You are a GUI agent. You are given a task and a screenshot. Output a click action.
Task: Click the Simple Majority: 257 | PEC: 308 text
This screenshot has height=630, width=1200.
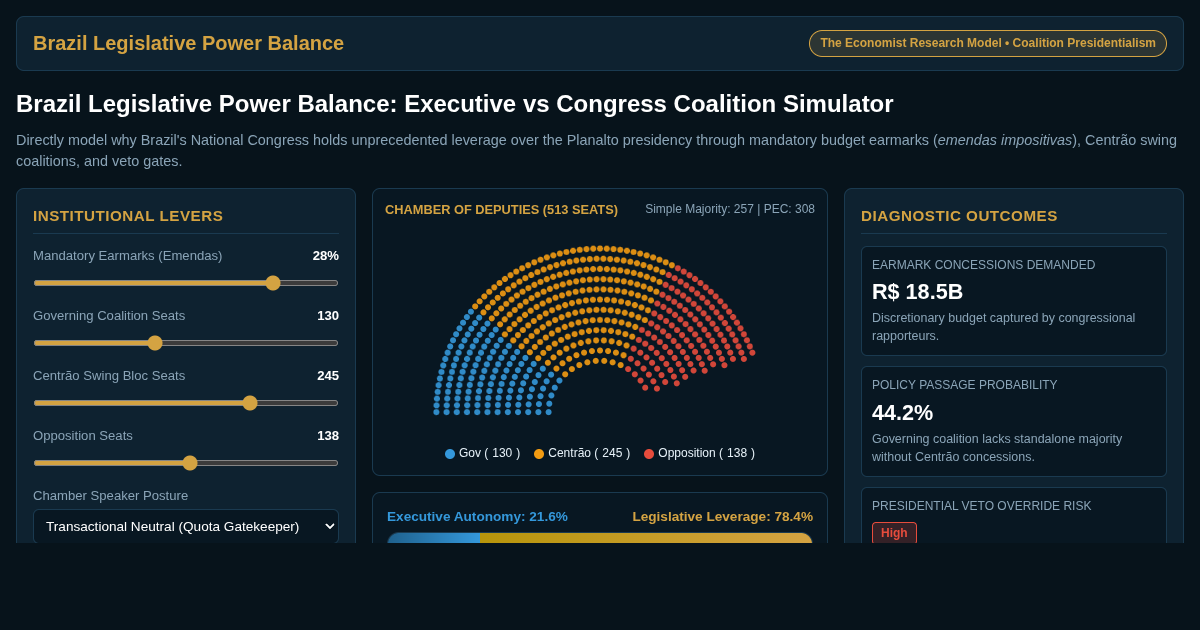(x=730, y=209)
